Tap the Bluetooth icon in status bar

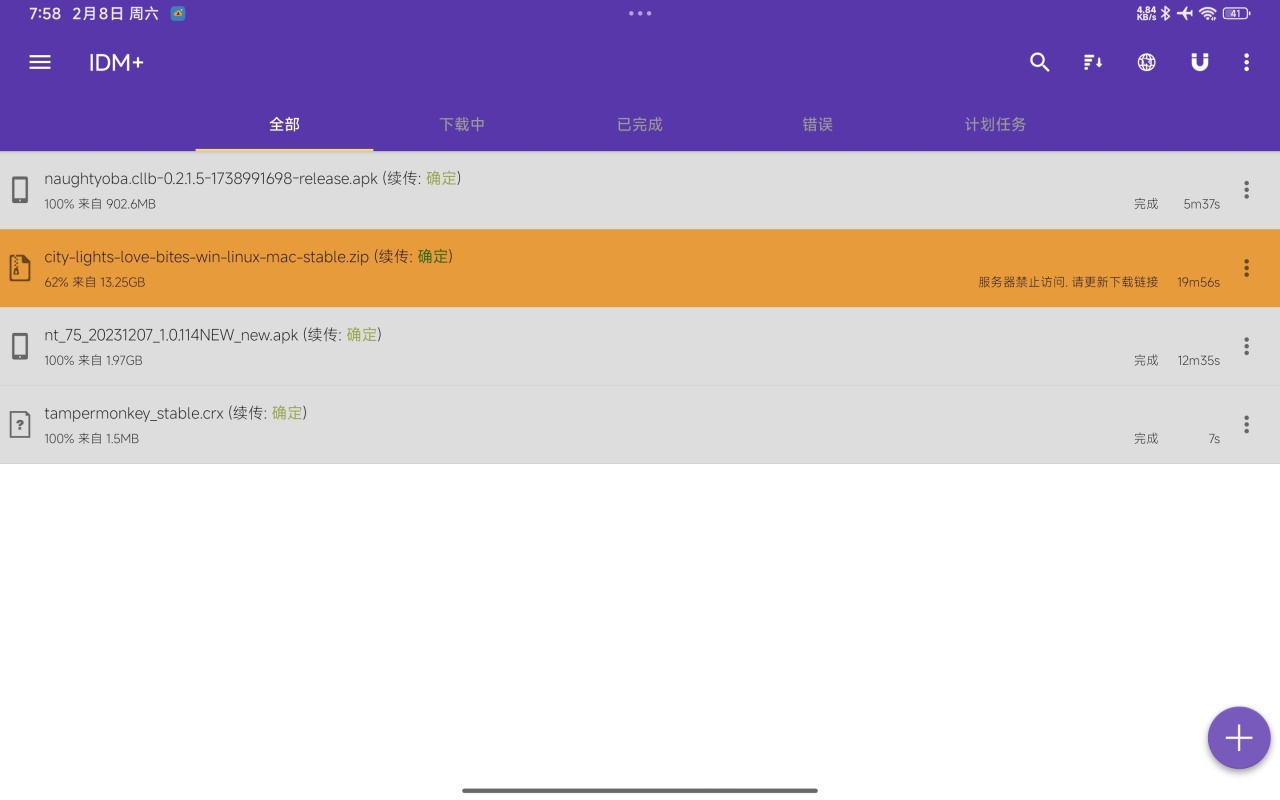pos(1166,13)
